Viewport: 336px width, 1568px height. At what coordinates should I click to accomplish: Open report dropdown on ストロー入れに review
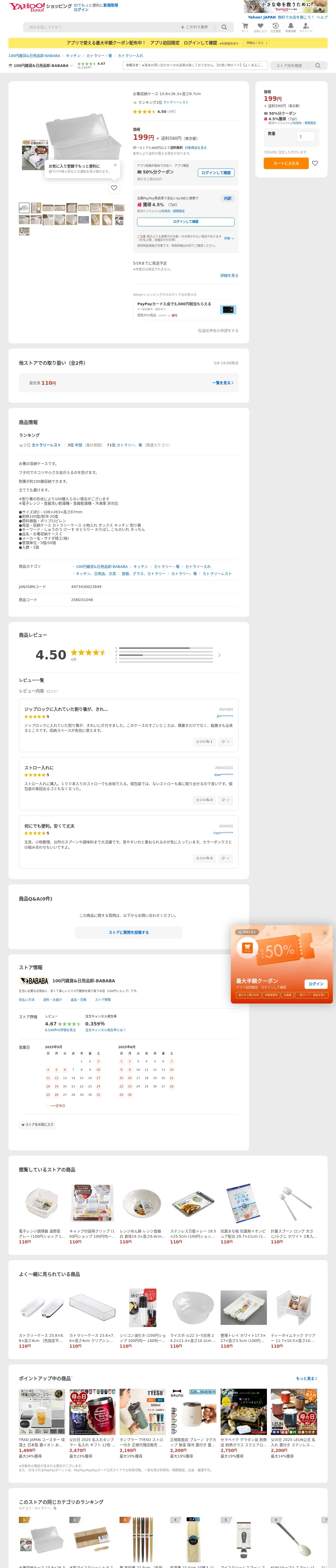(226, 800)
